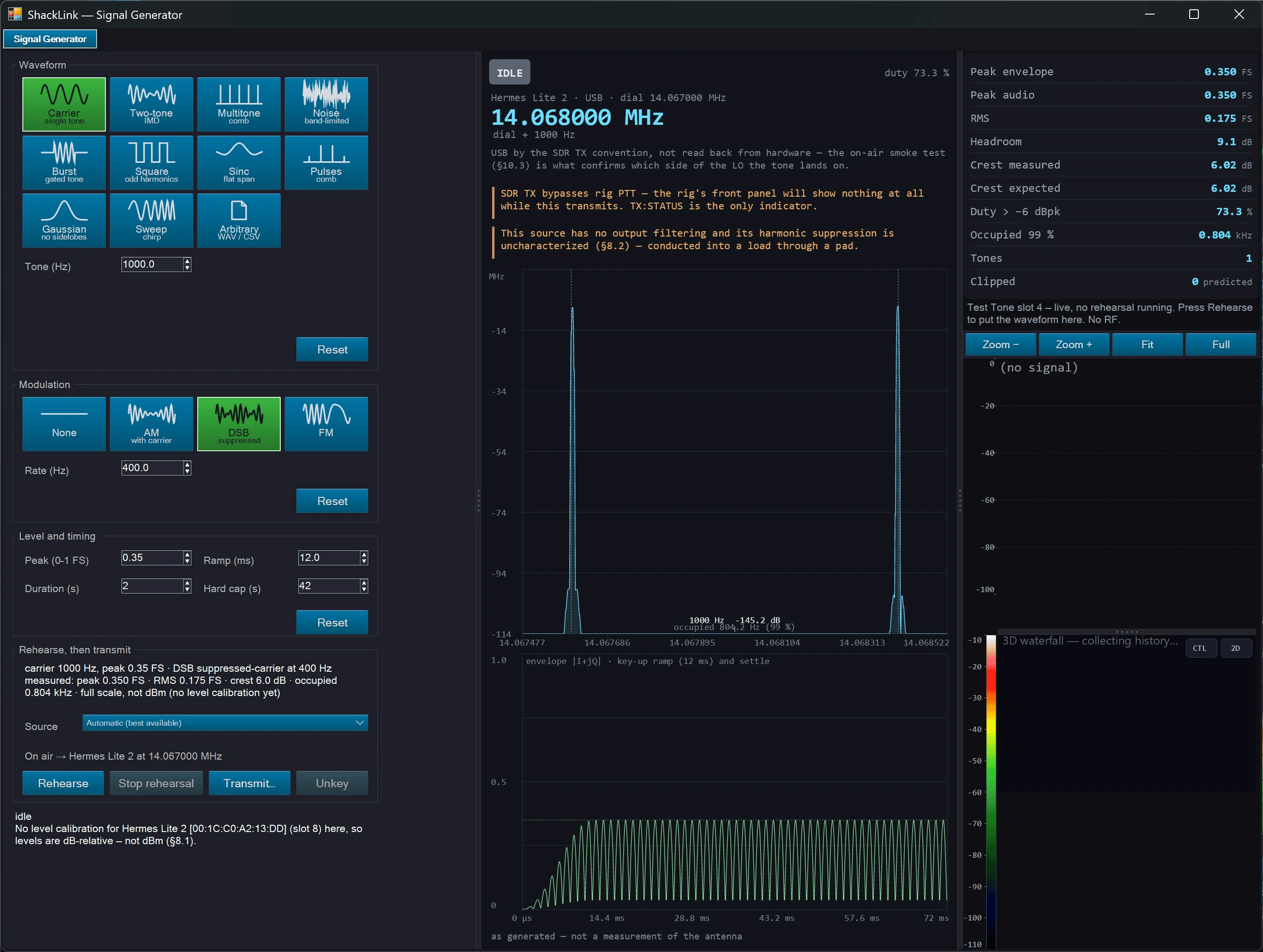Choose the Burst gated tone waveform

click(x=64, y=163)
